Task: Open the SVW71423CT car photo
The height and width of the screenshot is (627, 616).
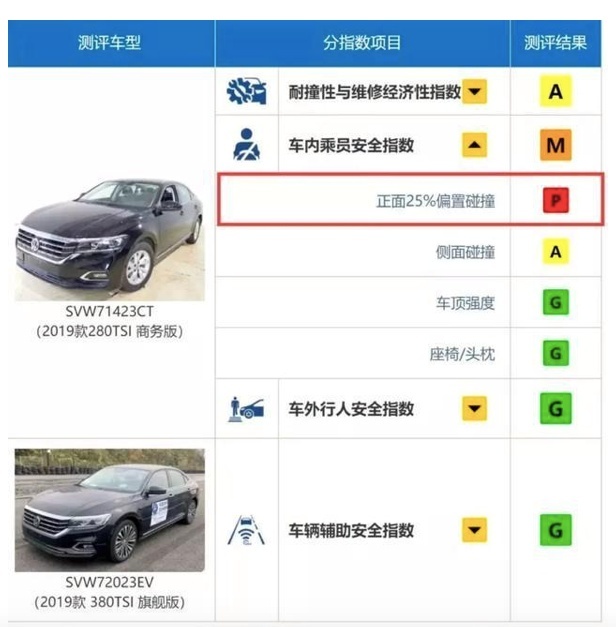Action: pos(110,240)
